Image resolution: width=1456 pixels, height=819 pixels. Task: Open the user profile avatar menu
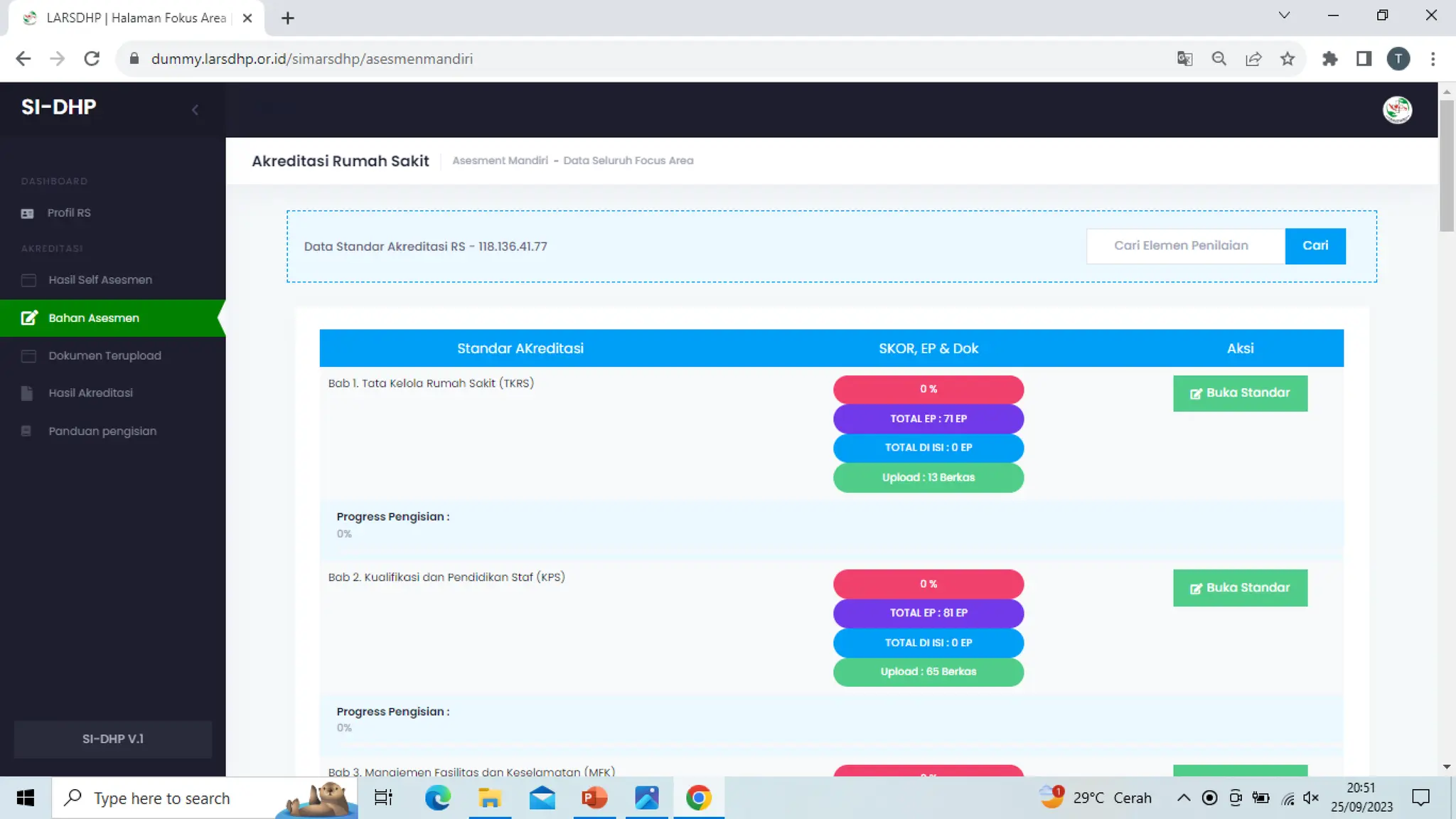click(x=1397, y=109)
